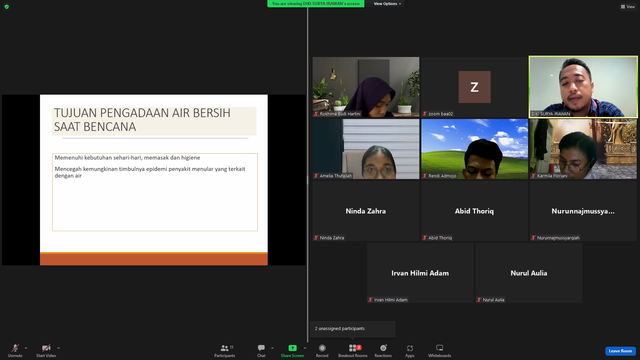Select the Nurunnajmussyarqiah participant tile
The height and width of the screenshot is (360, 640).
click(583, 211)
